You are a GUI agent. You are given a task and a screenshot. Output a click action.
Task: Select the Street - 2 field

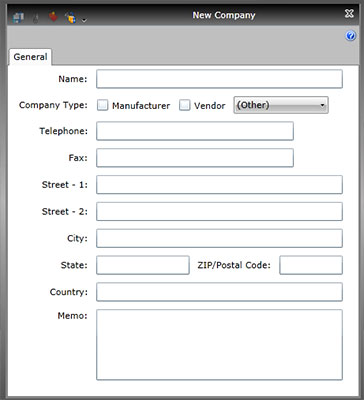219,211
